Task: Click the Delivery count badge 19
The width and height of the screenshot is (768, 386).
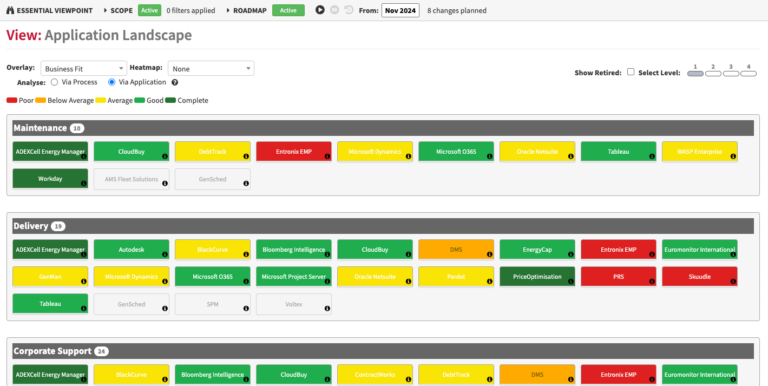Action: [x=58, y=226]
